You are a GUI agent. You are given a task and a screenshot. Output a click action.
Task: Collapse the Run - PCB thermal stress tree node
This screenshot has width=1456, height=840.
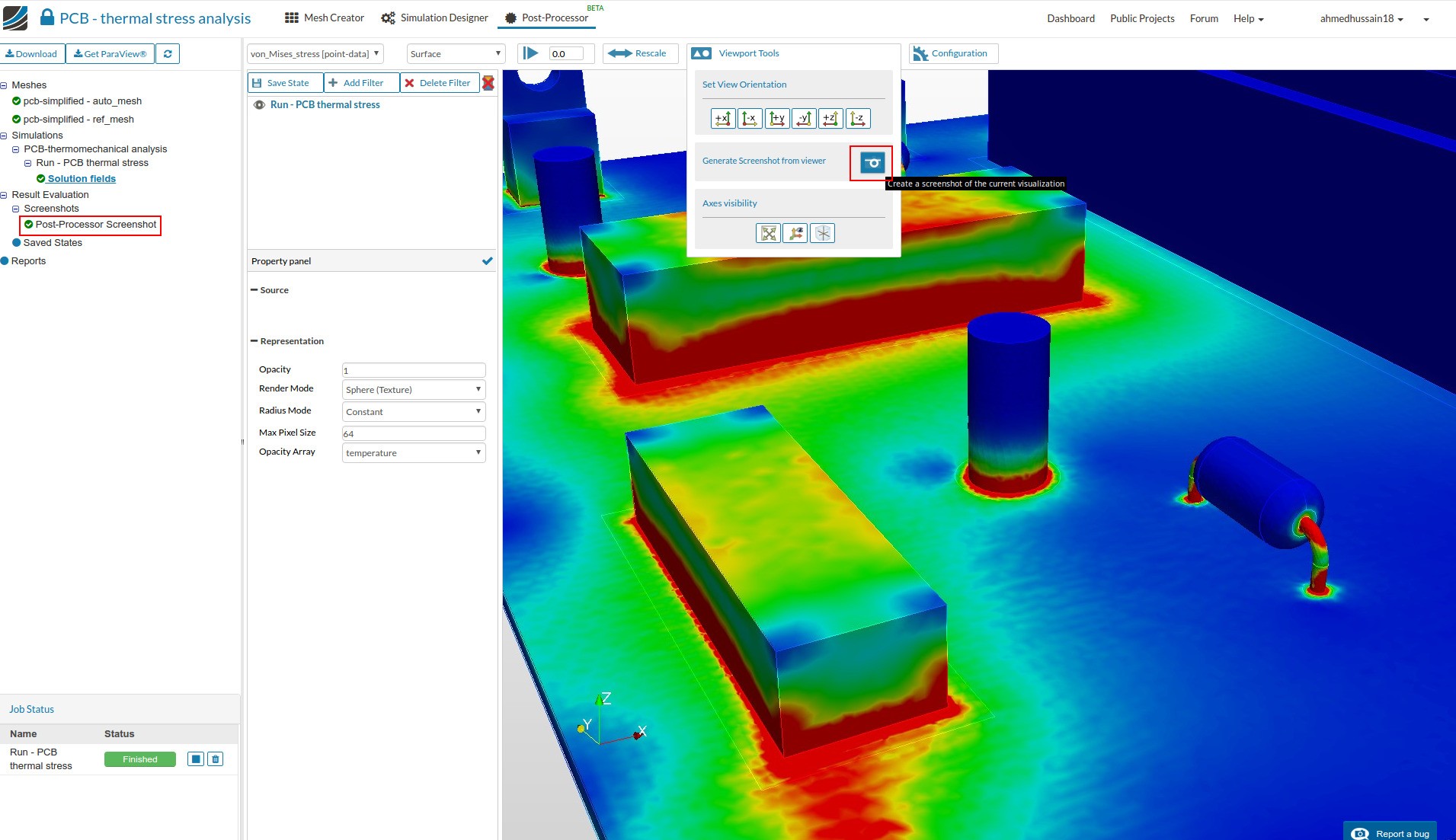[27, 163]
